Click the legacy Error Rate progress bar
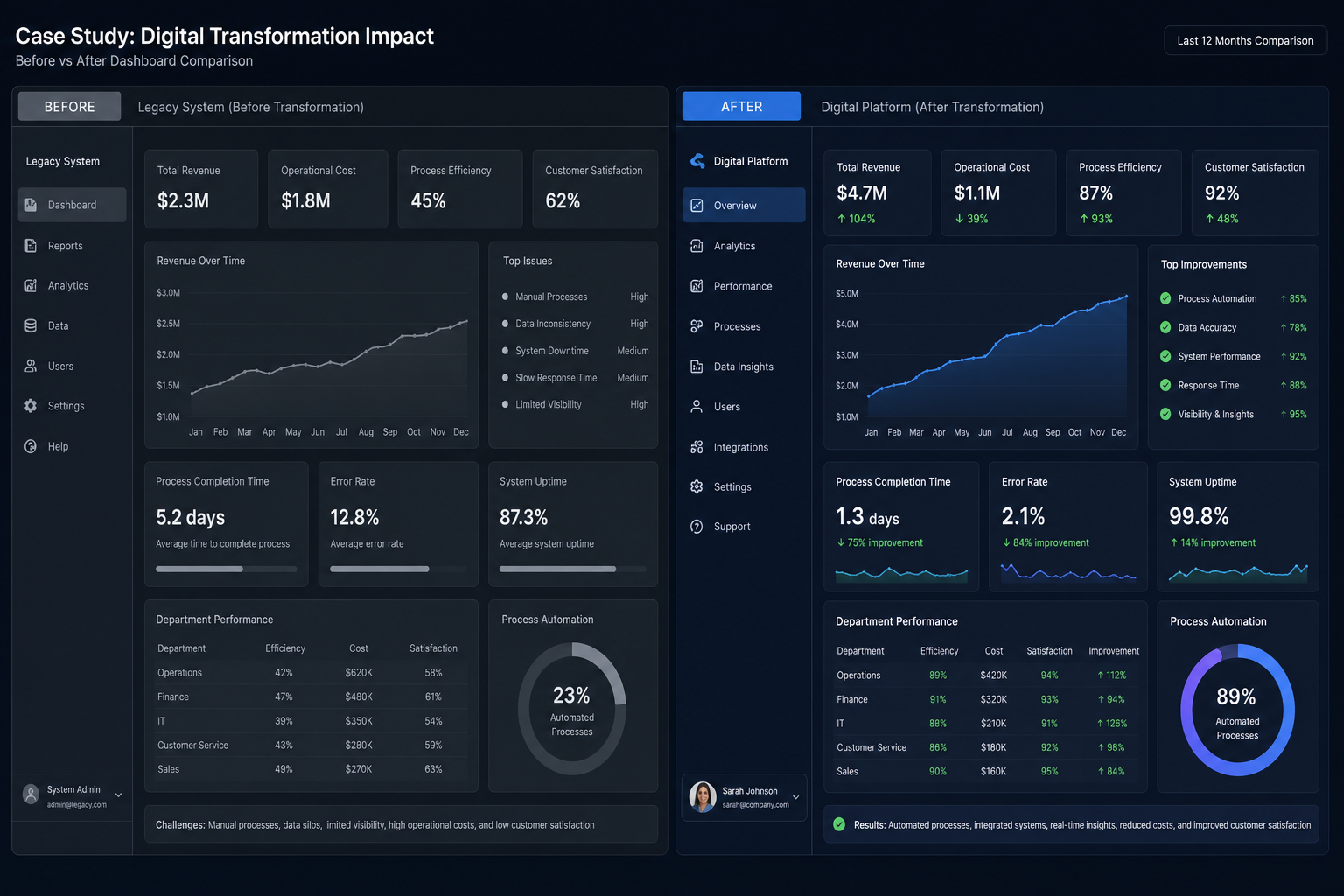The height and width of the screenshot is (896, 1344). click(398, 569)
